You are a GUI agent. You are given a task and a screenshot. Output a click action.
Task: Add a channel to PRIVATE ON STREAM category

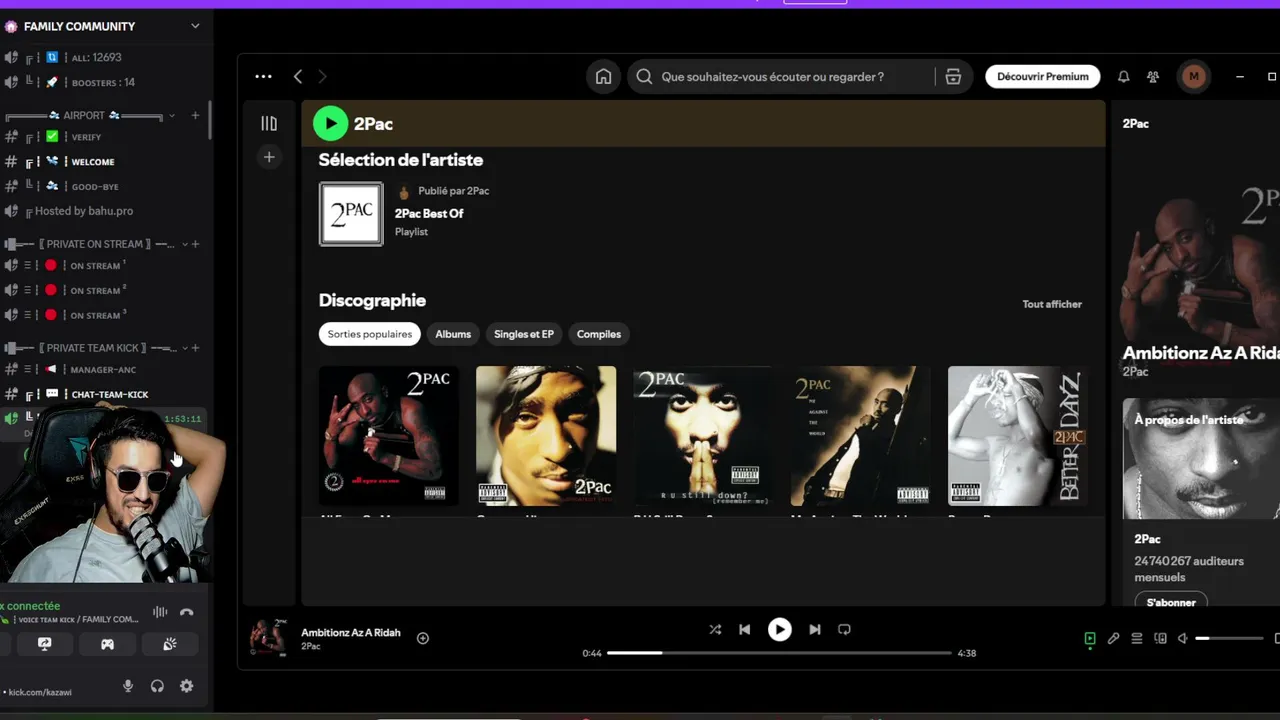[x=195, y=244]
